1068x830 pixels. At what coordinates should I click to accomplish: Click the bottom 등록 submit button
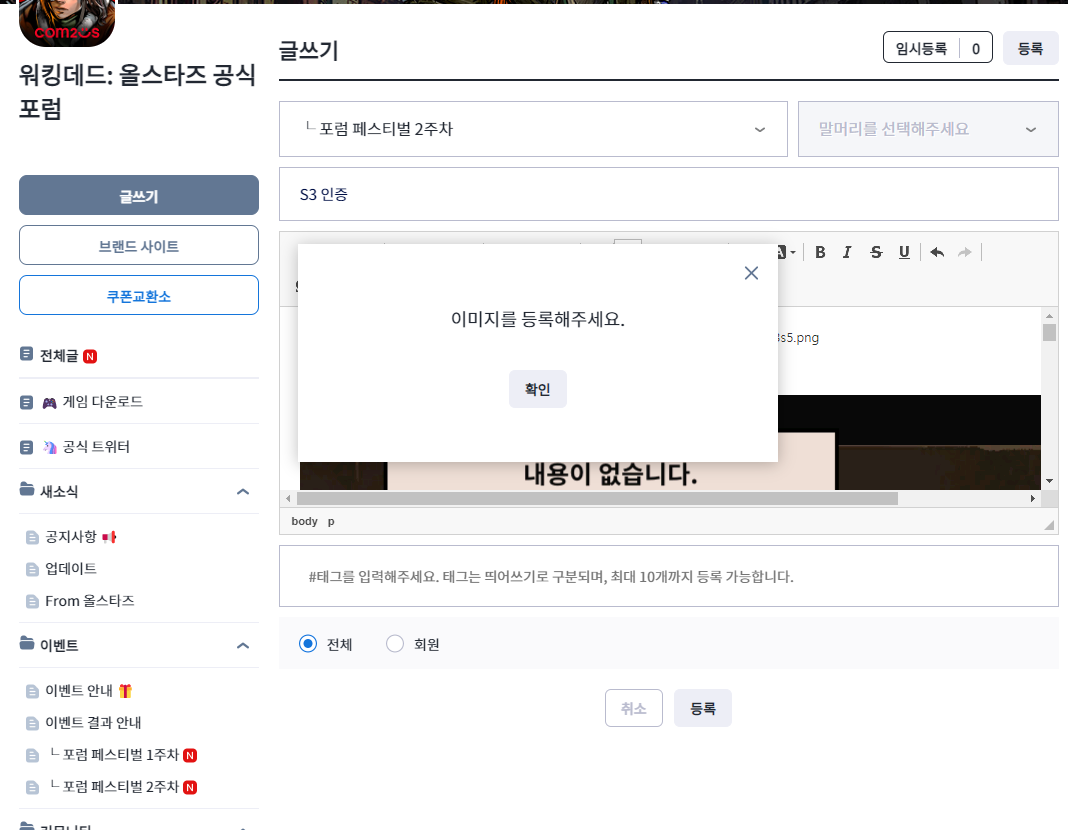(703, 708)
